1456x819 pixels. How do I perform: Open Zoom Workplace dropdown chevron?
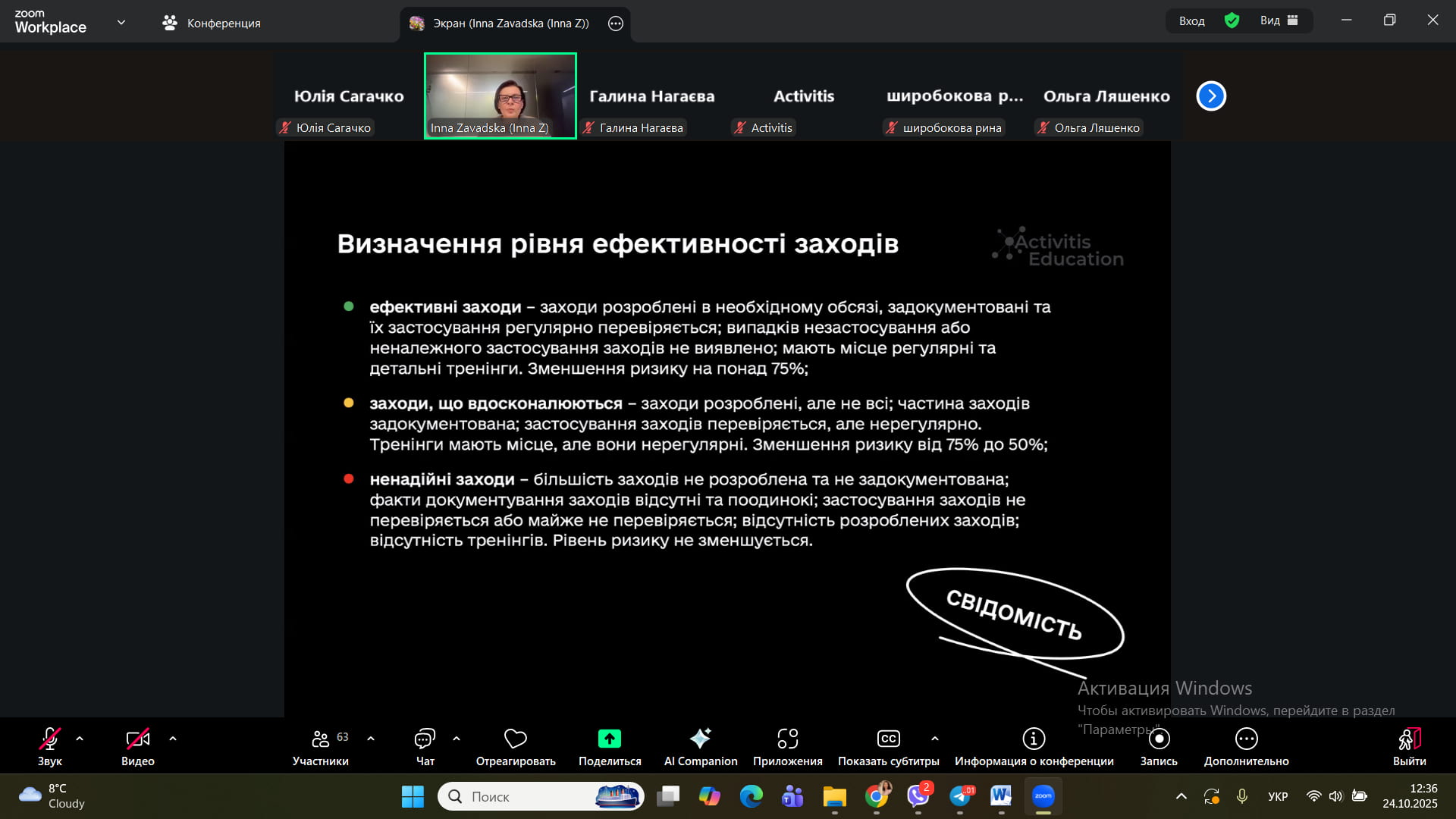tap(121, 22)
